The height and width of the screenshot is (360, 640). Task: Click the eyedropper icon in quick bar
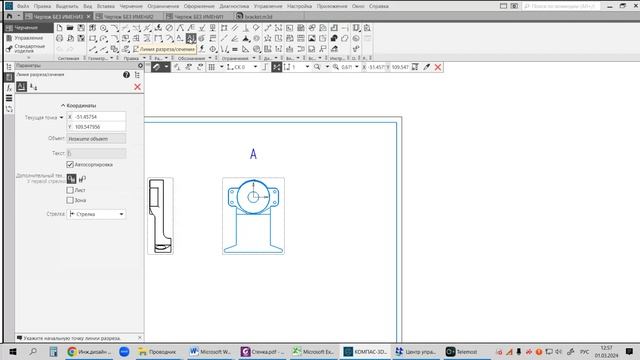[x=427, y=67]
